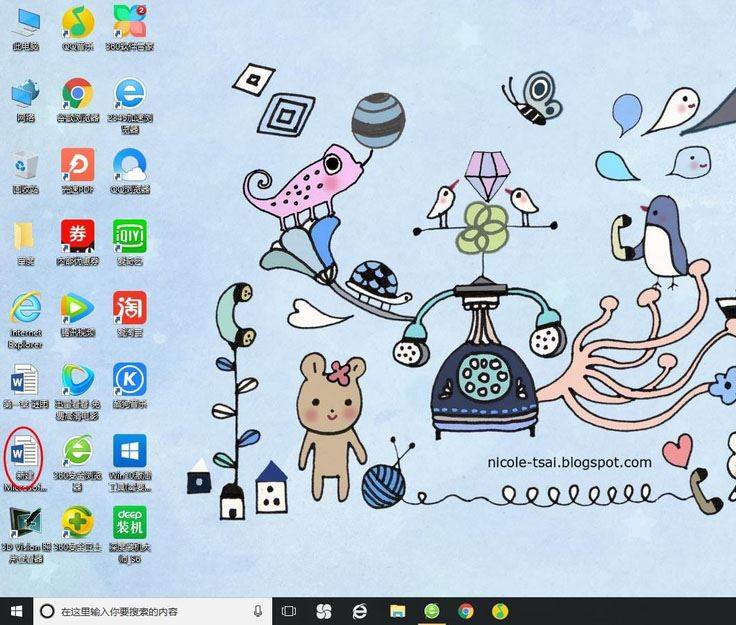Viewport: 736px width, 625px height.
Task: Select the 3D Vision photo viewer shortcut
Action: [26, 535]
